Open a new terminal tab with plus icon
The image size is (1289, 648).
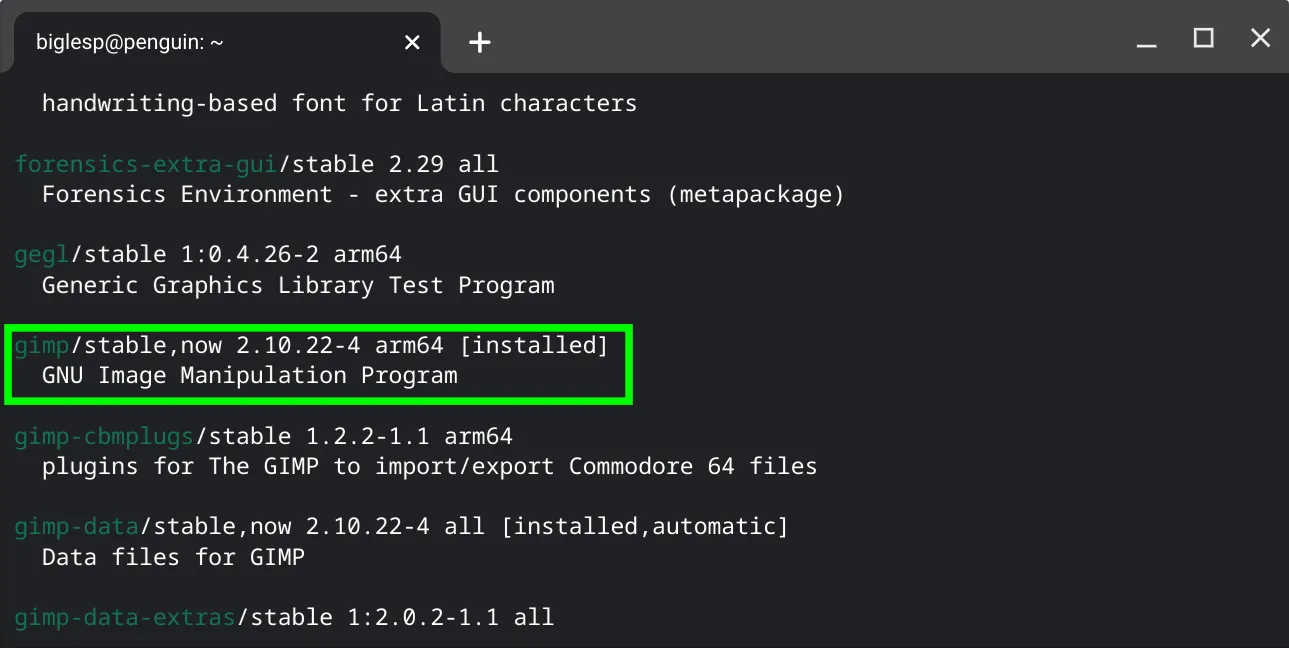click(480, 42)
